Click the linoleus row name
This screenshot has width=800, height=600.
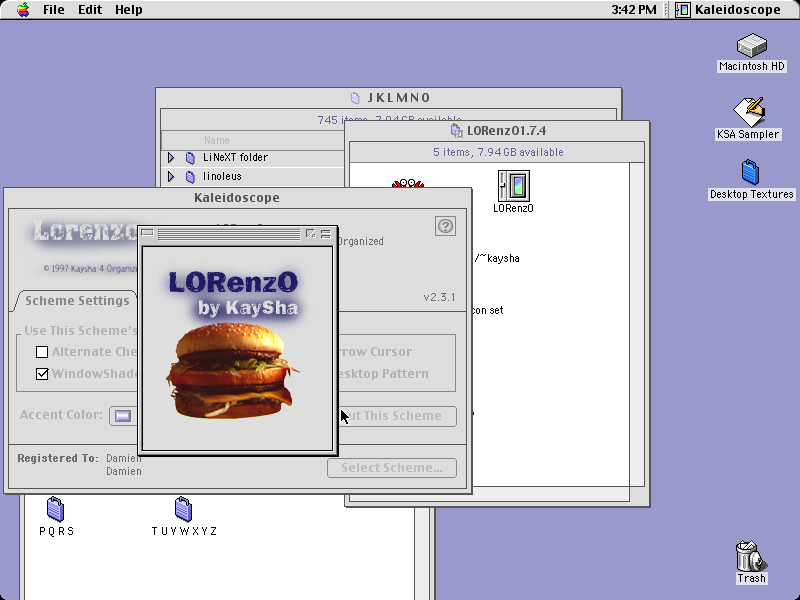(x=222, y=177)
